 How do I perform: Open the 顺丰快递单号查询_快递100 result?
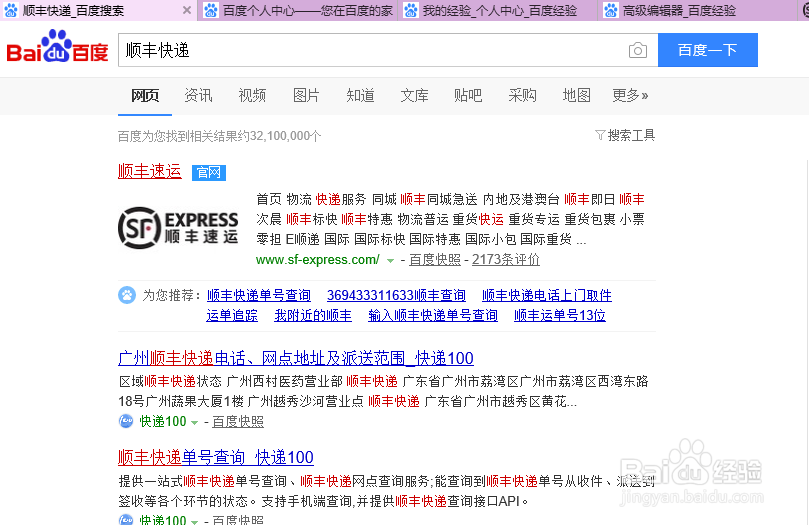coord(216,457)
